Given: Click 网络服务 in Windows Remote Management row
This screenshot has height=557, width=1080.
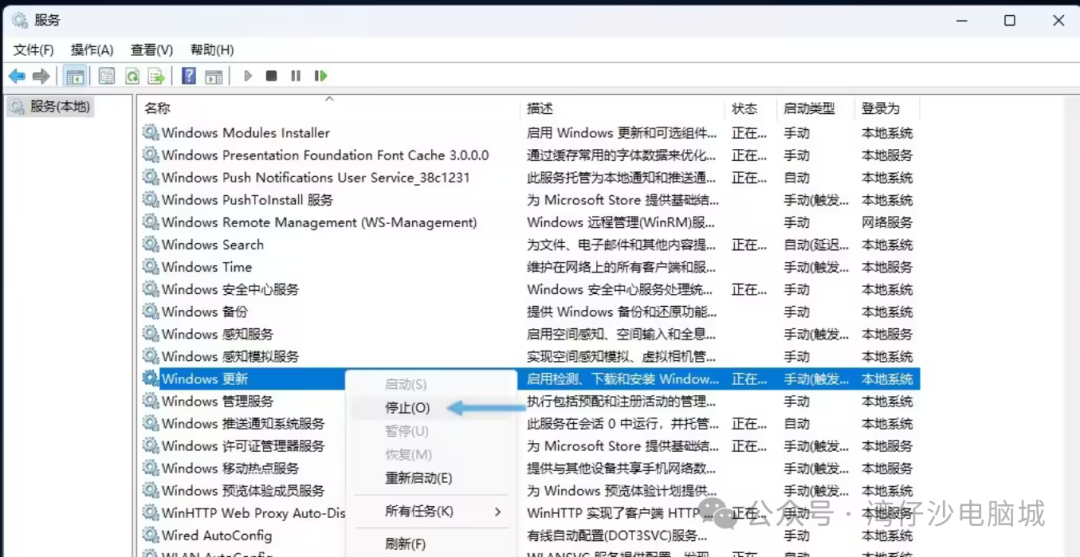Looking at the screenshot, I should point(886,222).
